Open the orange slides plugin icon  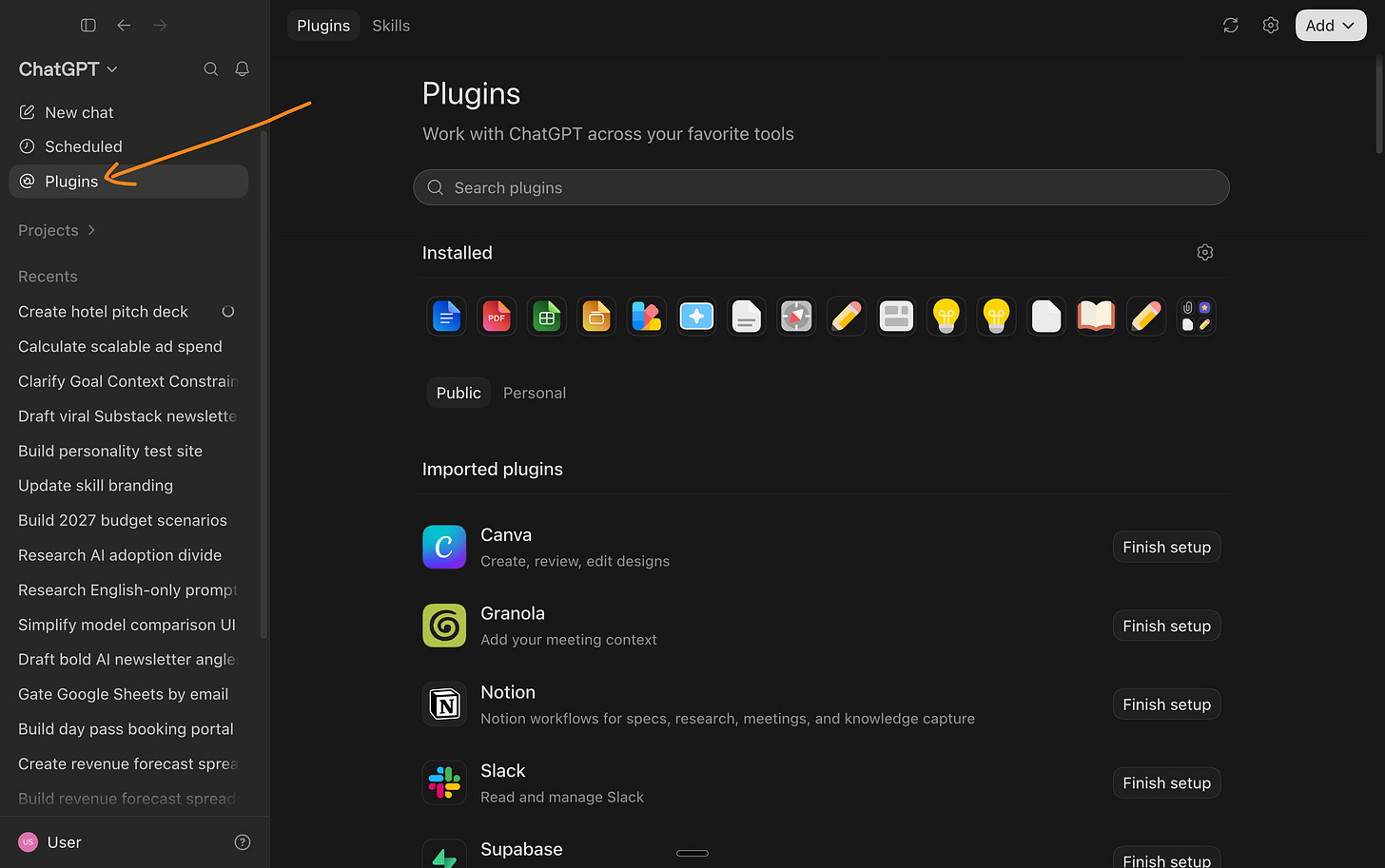[x=596, y=316]
